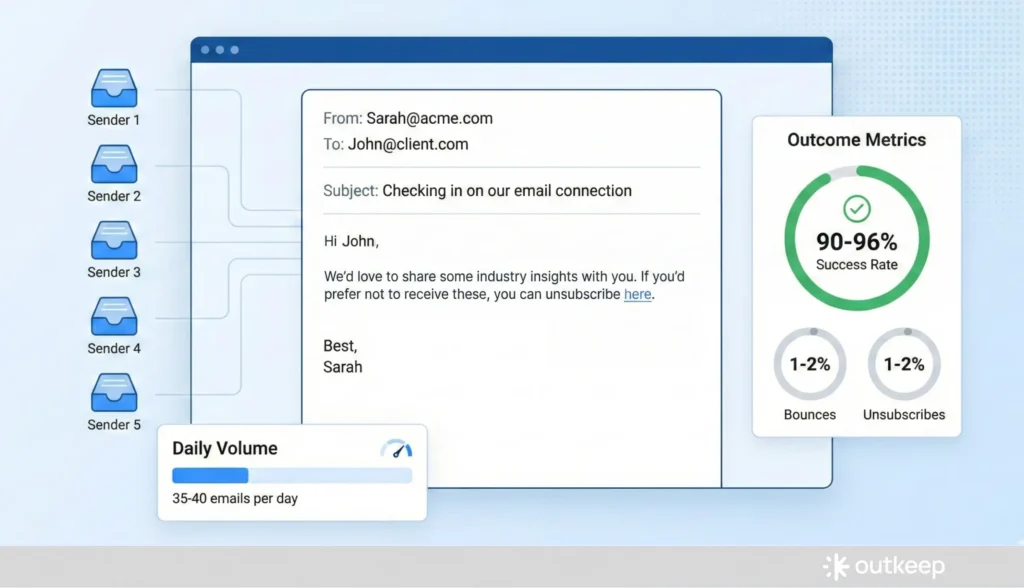Click the "35-40 emails per day" text

[x=234, y=498]
